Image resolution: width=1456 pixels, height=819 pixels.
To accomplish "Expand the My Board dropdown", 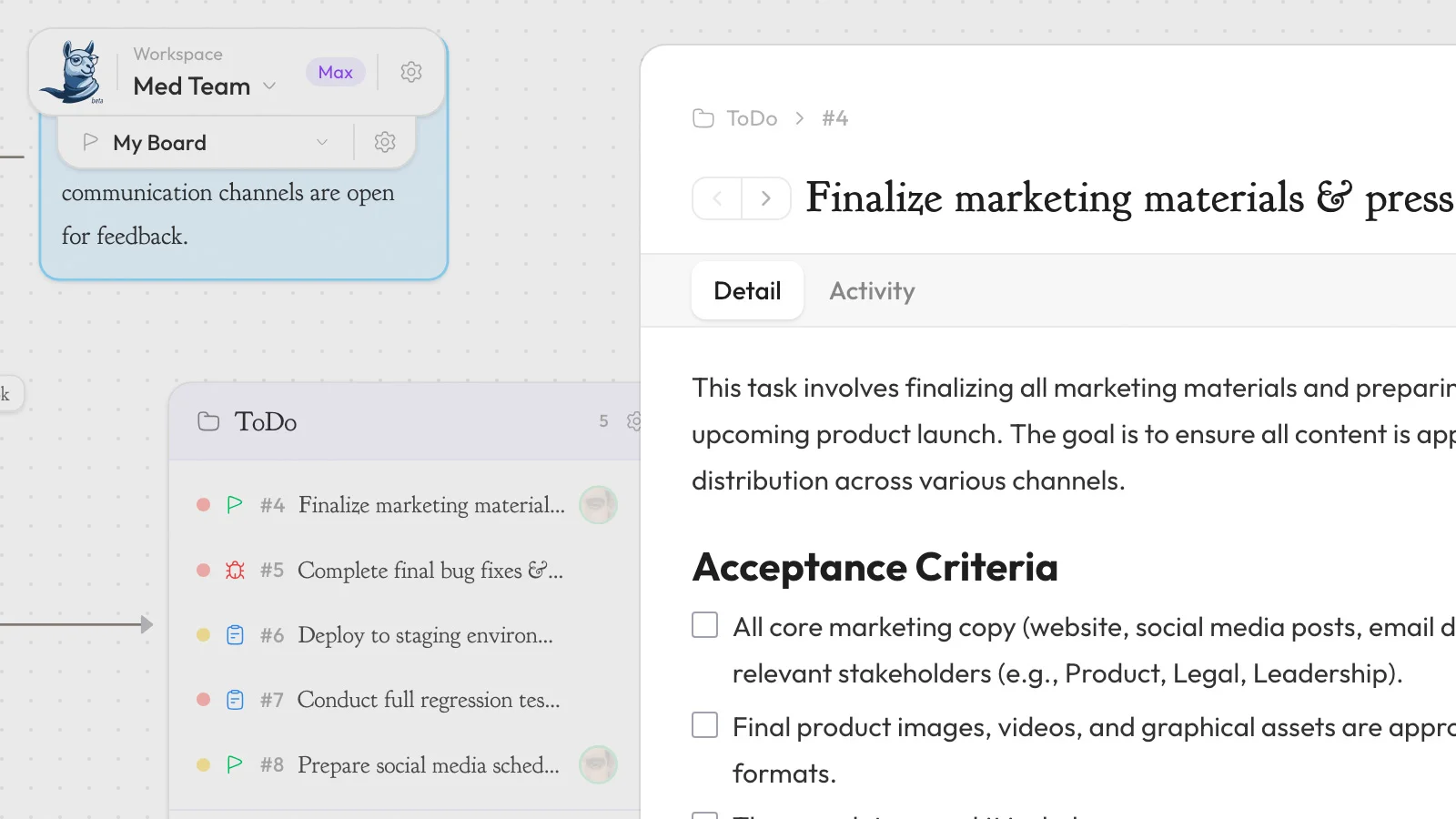I will pyautogui.click(x=321, y=142).
